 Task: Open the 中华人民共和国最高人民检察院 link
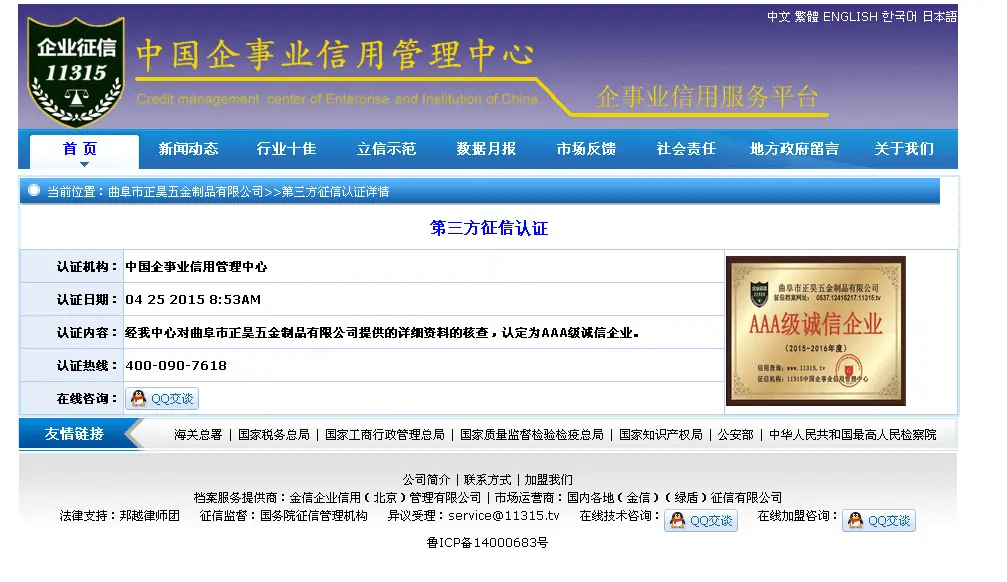click(852, 435)
